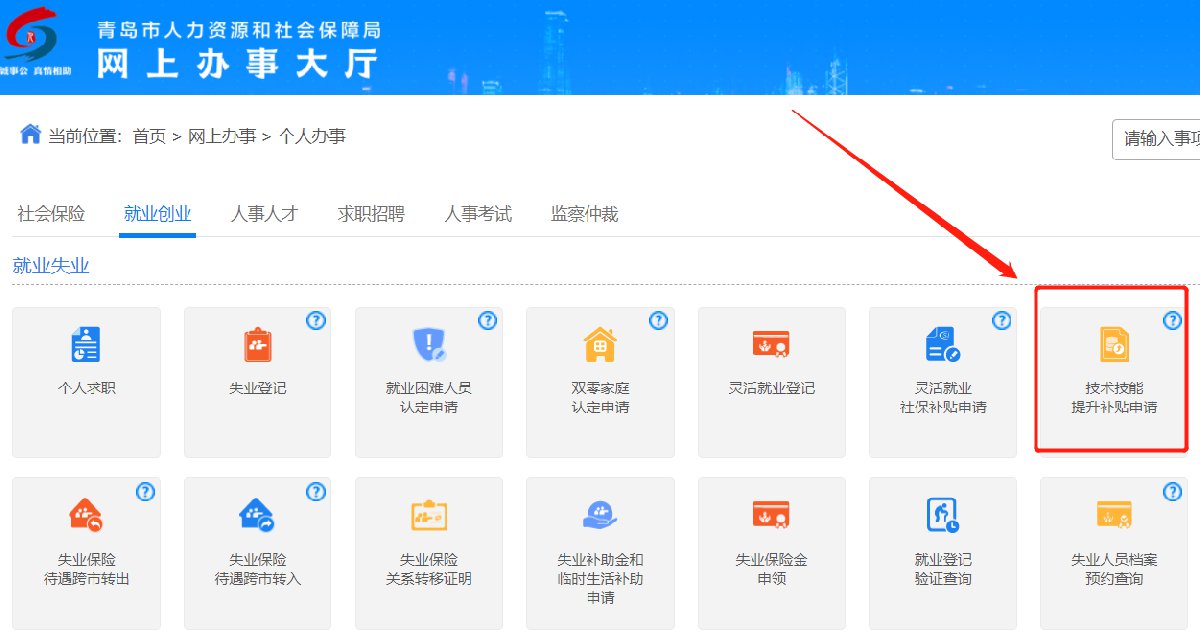The height and width of the screenshot is (636, 1200).
Task: Click help icon on 失业登记 card
Action: pyautogui.click(x=316, y=321)
